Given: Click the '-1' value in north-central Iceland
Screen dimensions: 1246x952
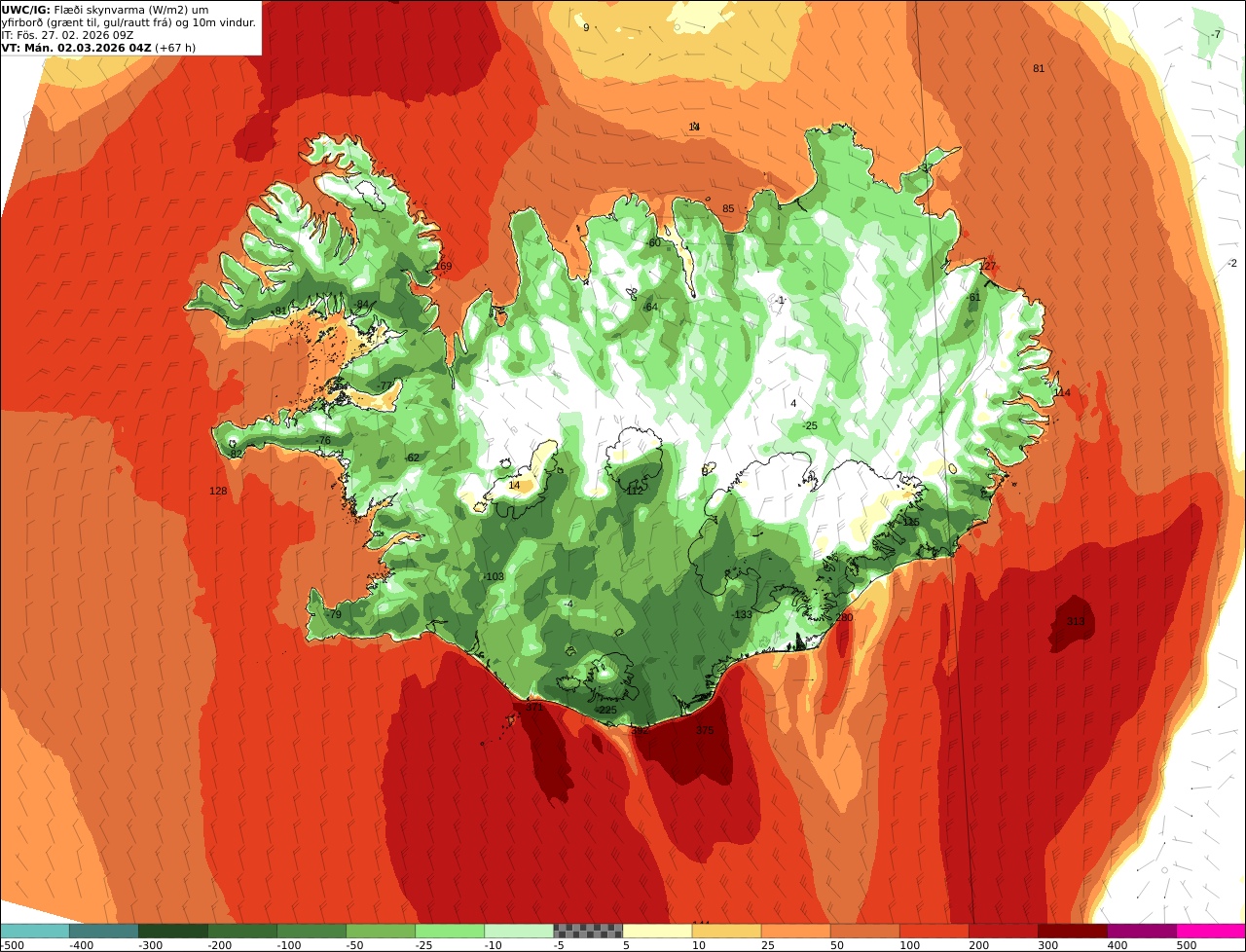Looking at the screenshot, I should pos(780,300).
